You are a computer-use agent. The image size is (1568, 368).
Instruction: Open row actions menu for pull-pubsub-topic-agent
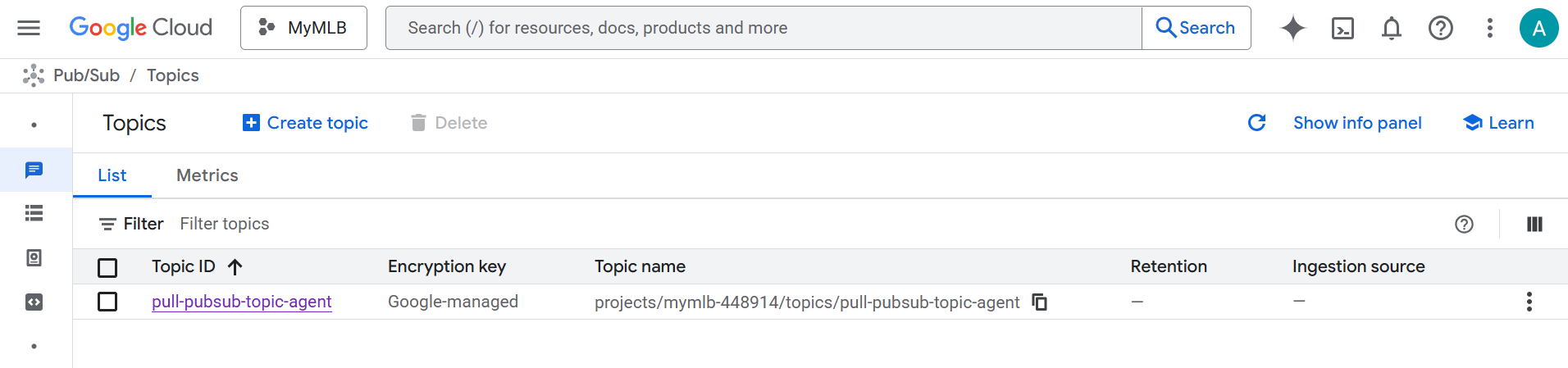[x=1529, y=302]
